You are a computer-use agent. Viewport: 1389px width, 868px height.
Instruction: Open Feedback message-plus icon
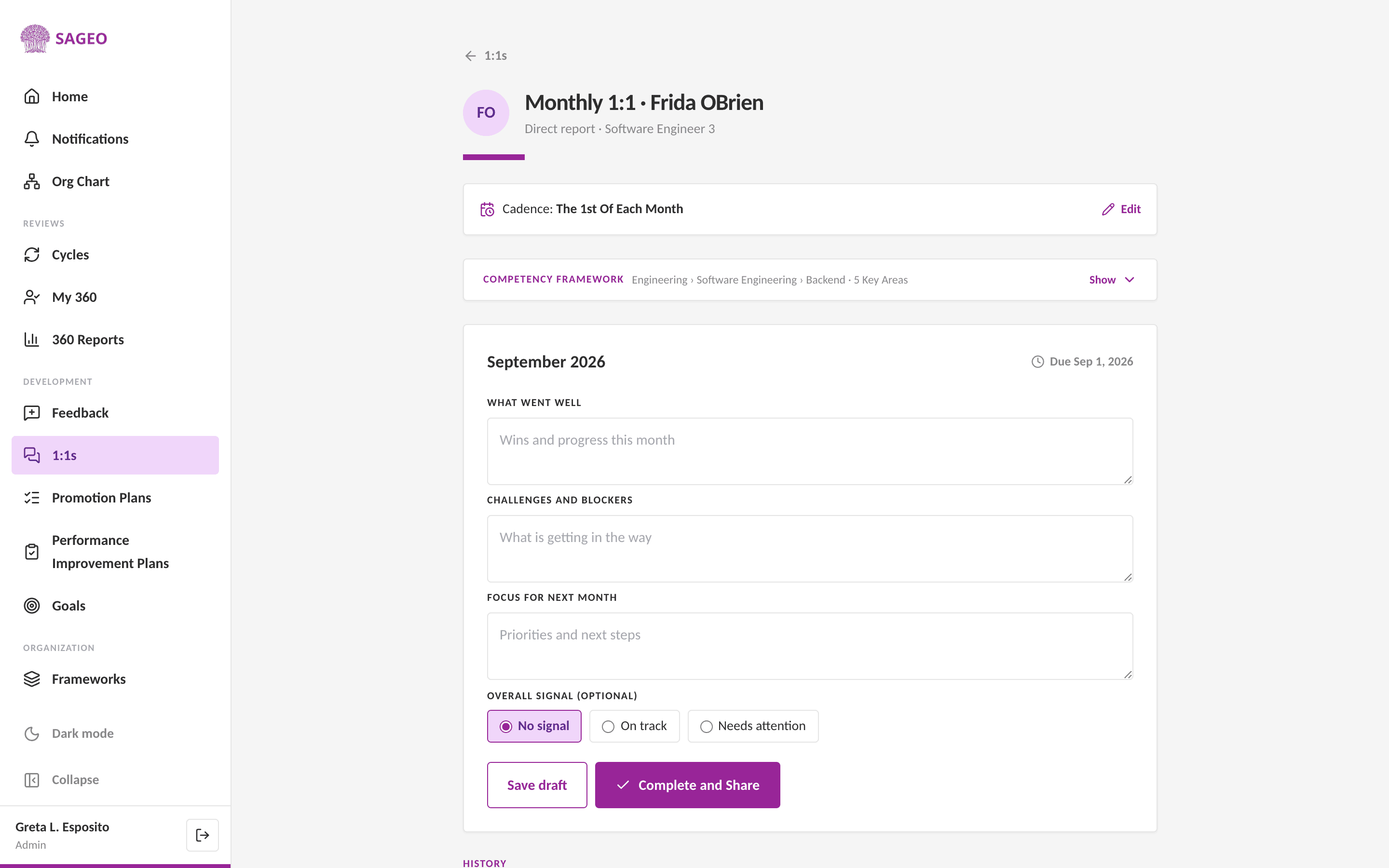tap(31, 413)
